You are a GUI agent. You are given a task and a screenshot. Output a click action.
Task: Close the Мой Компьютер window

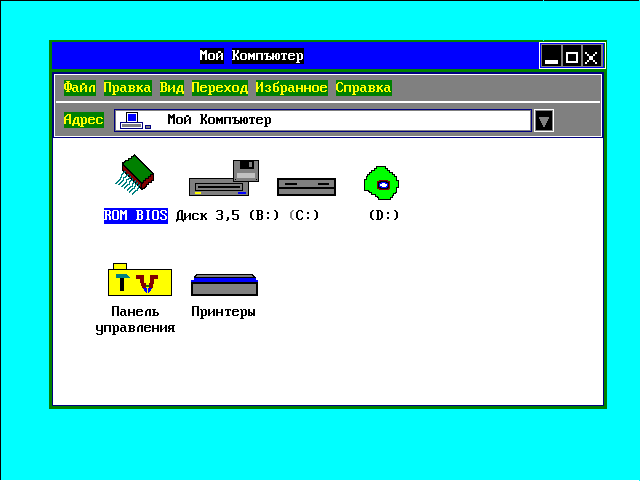(x=592, y=56)
